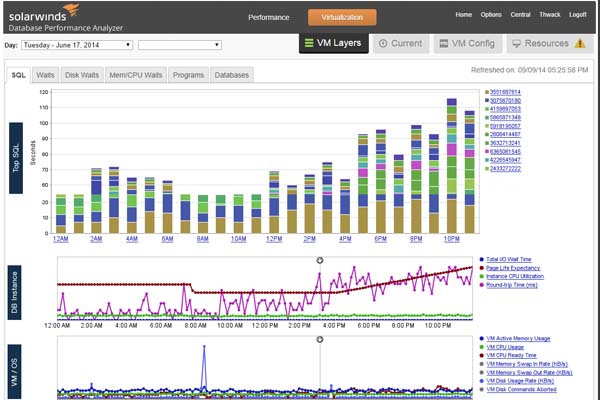
Task: Click the monitor icon on Resources button
Action: tap(515, 44)
